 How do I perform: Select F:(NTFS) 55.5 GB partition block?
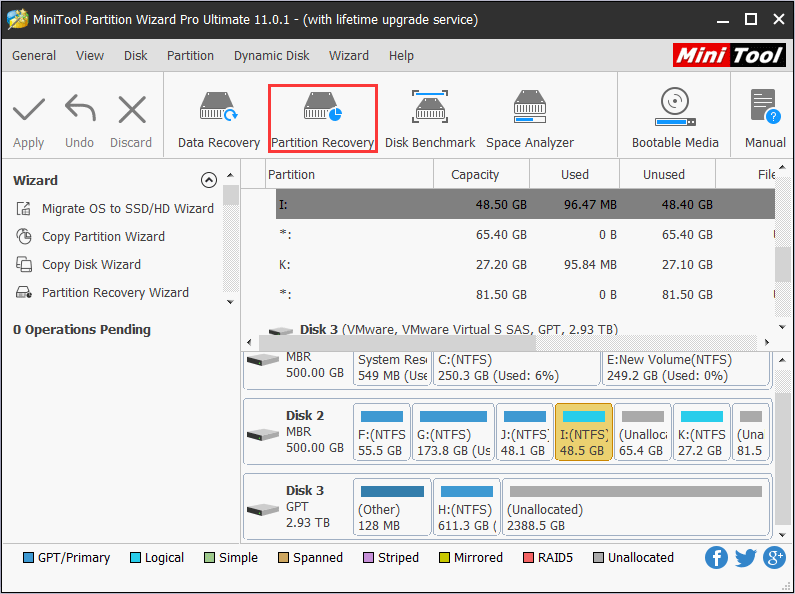(x=382, y=432)
